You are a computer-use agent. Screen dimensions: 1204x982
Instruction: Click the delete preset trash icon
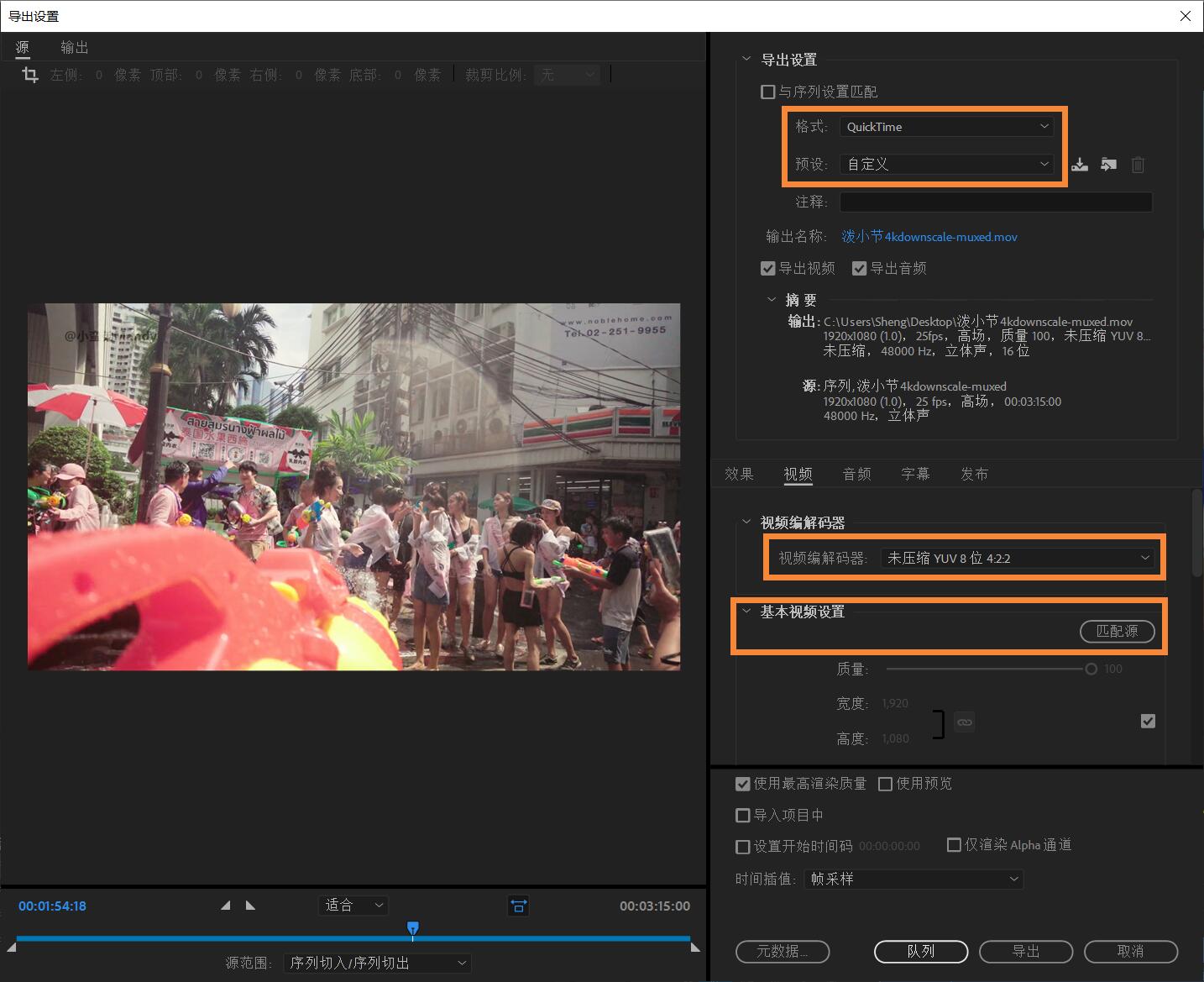(1138, 165)
